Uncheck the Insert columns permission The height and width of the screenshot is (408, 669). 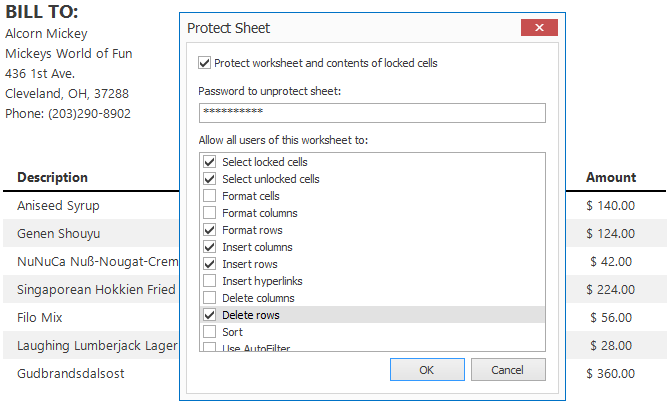coord(209,247)
